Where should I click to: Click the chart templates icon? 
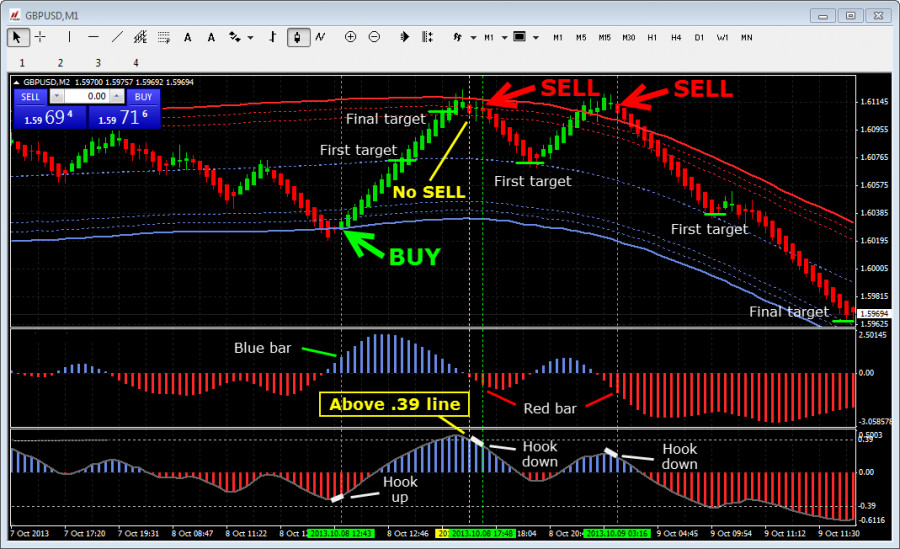coord(519,37)
